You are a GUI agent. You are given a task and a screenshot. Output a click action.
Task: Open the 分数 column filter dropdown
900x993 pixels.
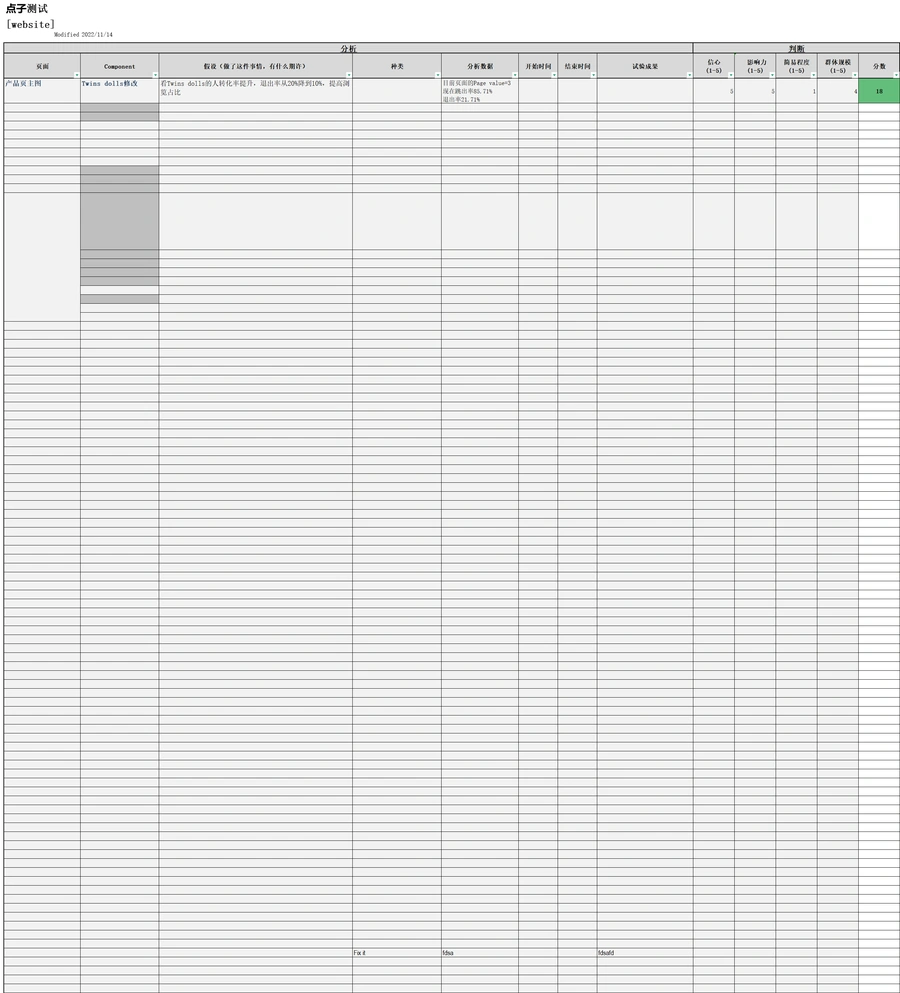[x=896, y=75]
